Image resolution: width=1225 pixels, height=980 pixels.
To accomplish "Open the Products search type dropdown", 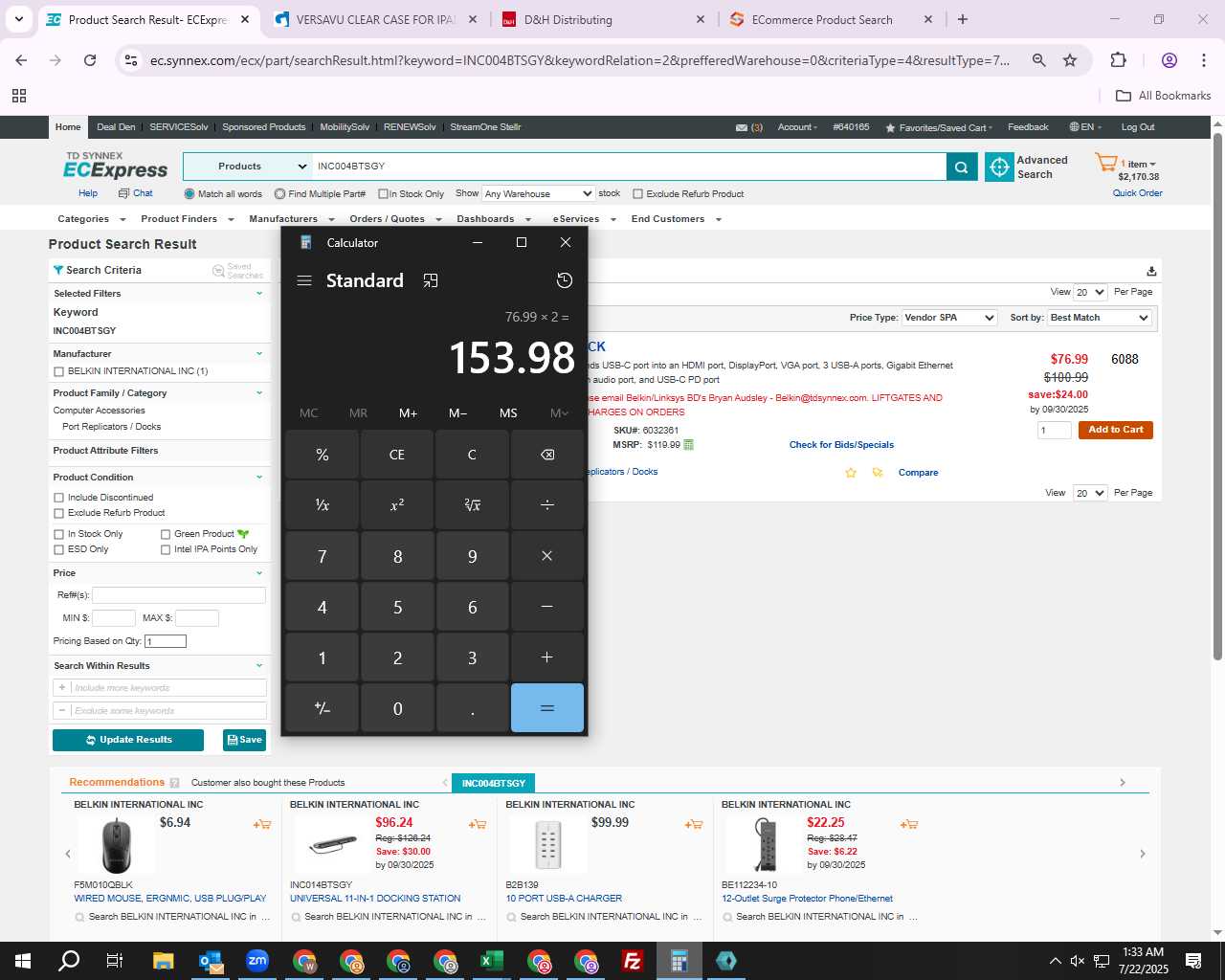I will click(247, 167).
